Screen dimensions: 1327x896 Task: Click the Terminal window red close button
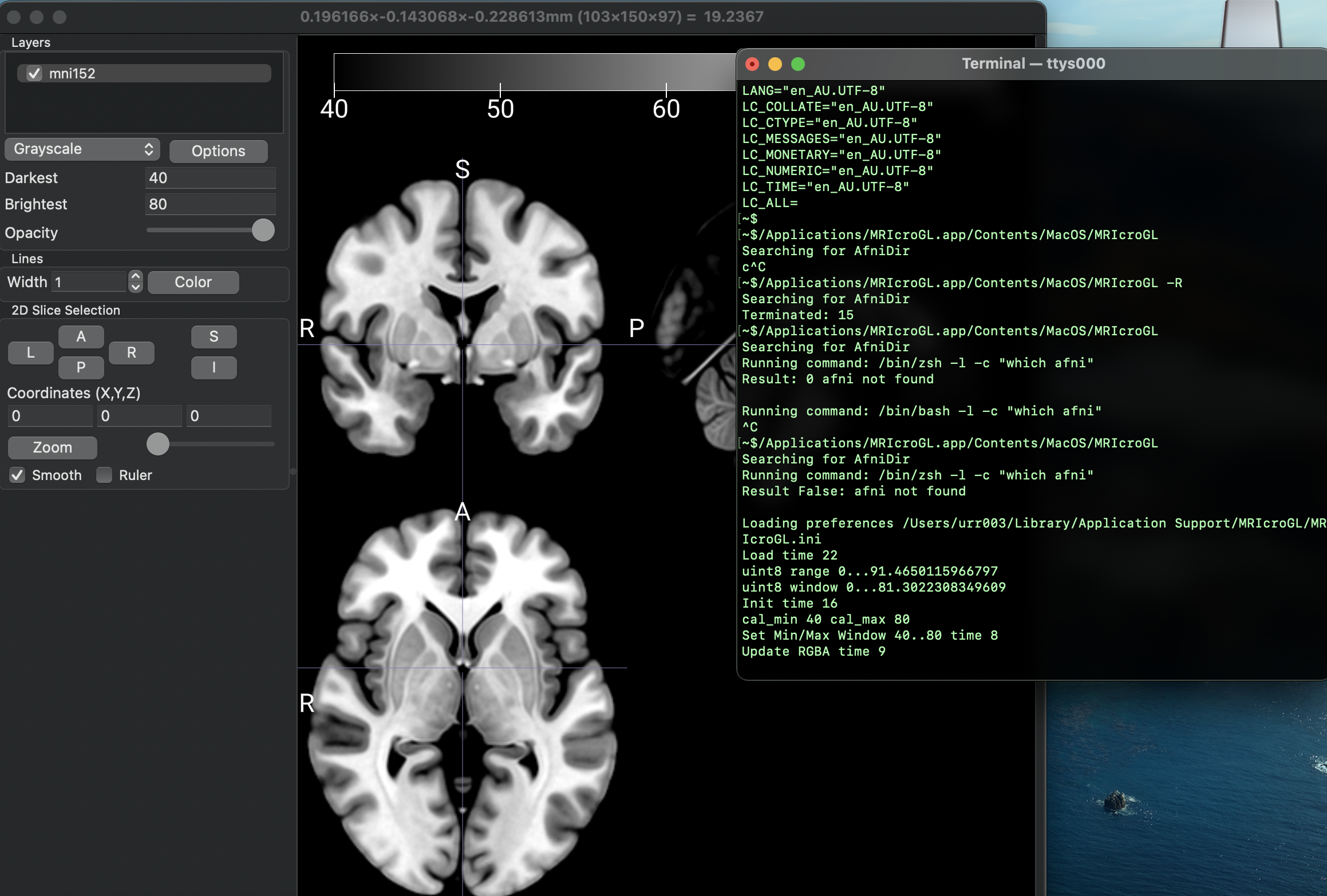coord(752,64)
